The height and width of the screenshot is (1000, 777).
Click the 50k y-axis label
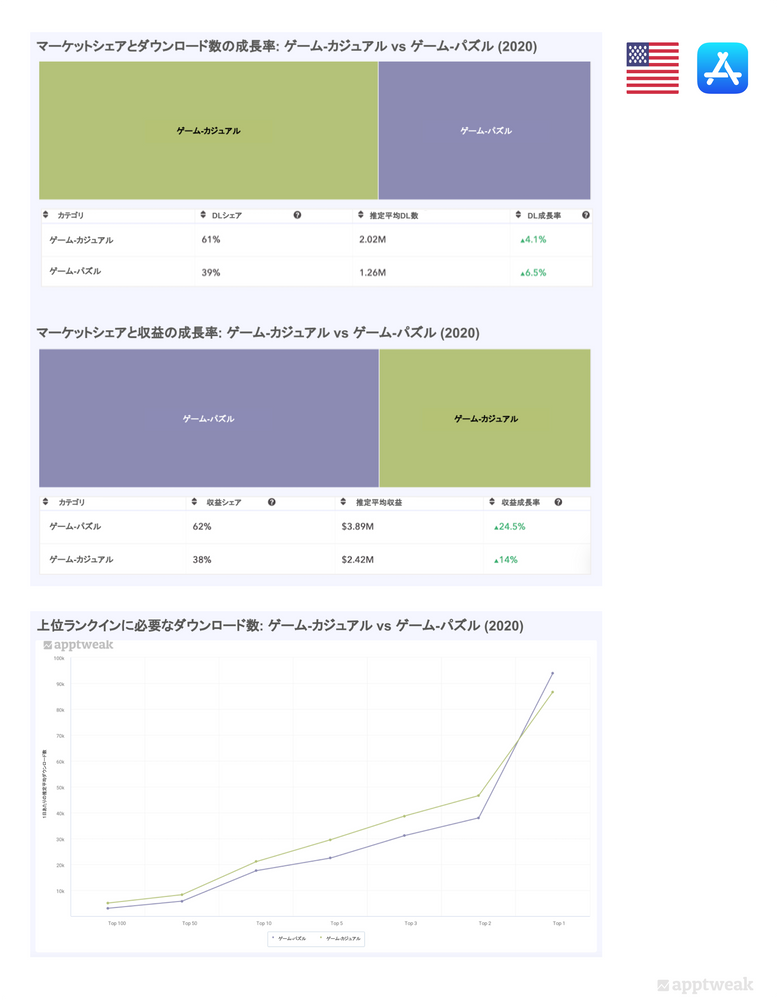[x=61, y=788]
